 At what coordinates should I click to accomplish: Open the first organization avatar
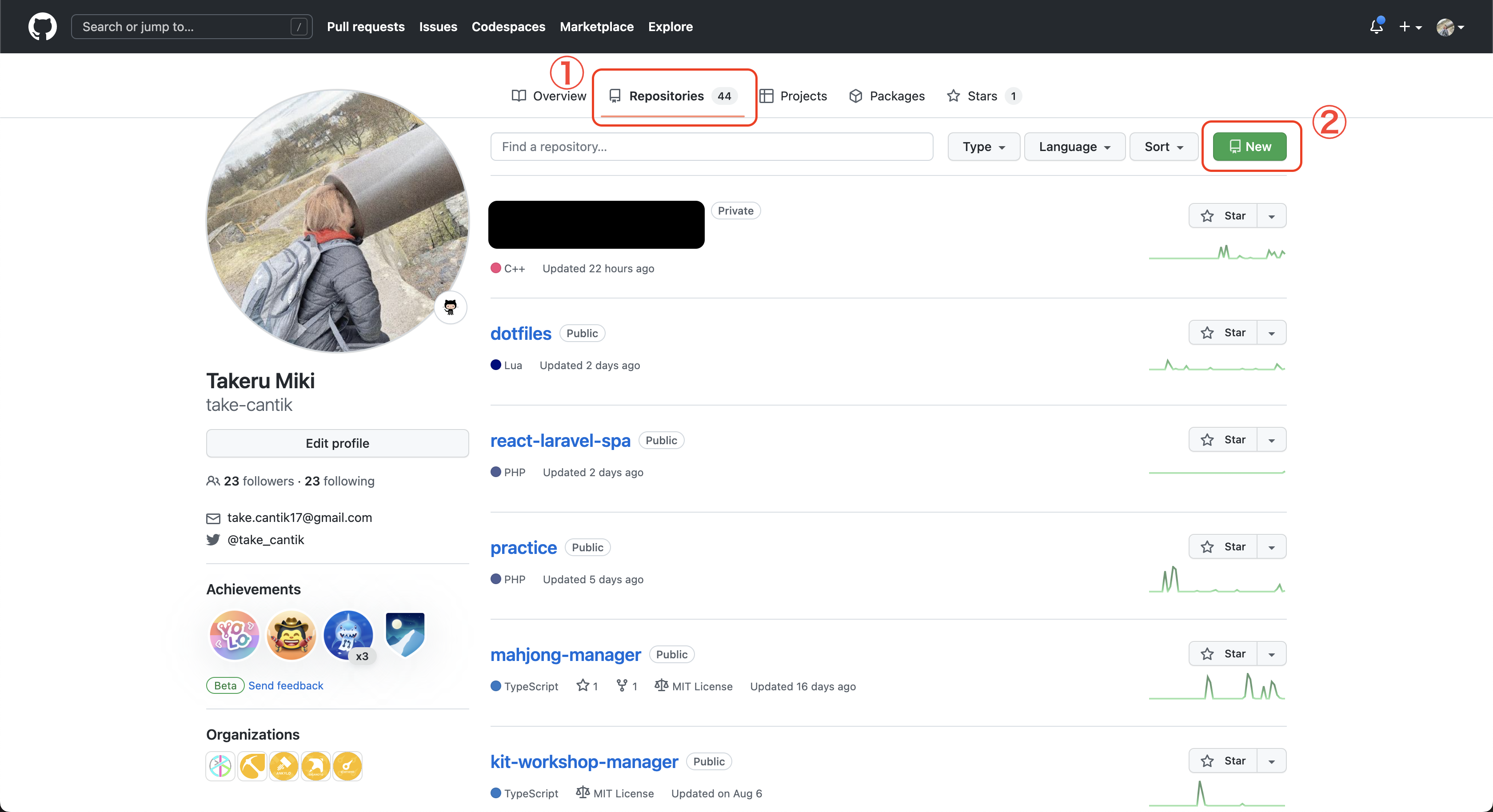(x=220, y=766)
